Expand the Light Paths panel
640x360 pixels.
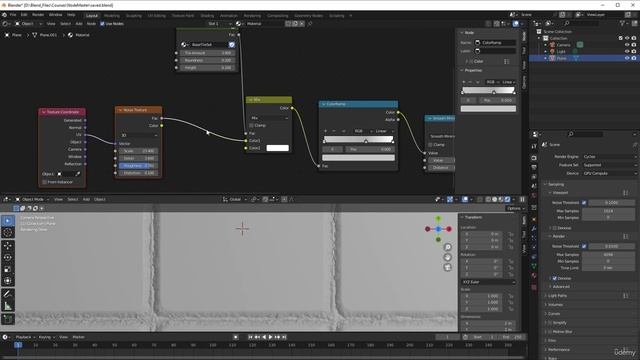(557, 296)
